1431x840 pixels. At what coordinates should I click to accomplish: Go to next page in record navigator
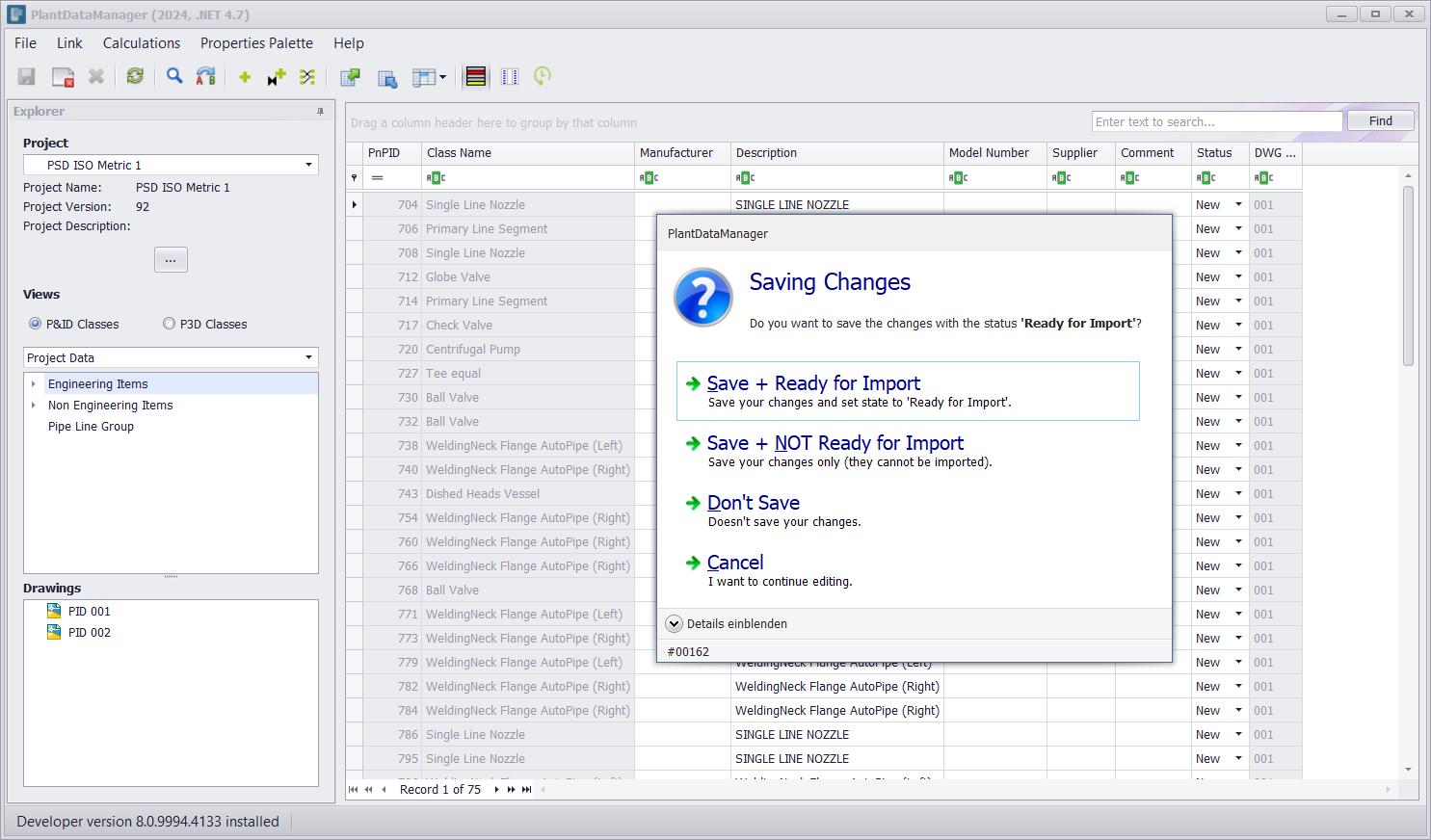click(511, 789)
